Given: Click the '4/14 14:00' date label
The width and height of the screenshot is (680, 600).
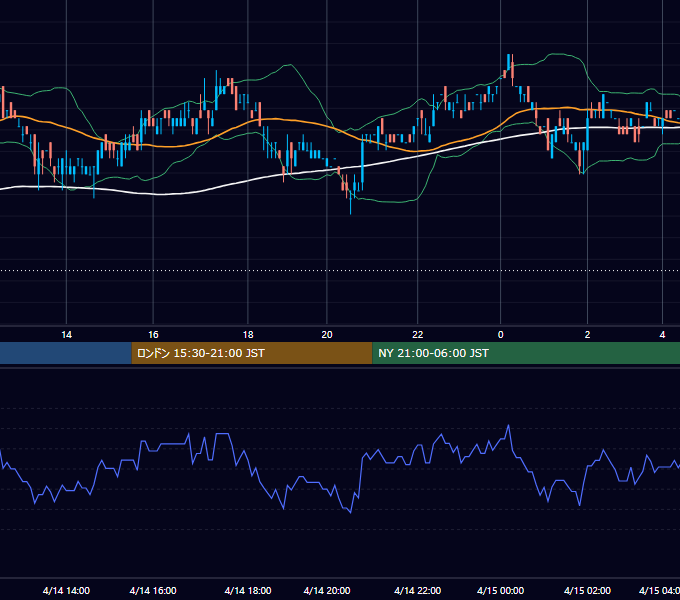Looking at the screenshot, I should (66, 590).
